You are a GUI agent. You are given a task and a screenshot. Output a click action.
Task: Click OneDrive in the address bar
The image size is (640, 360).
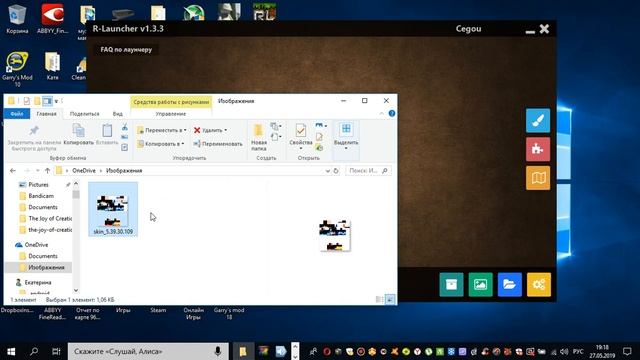[84, 171]
